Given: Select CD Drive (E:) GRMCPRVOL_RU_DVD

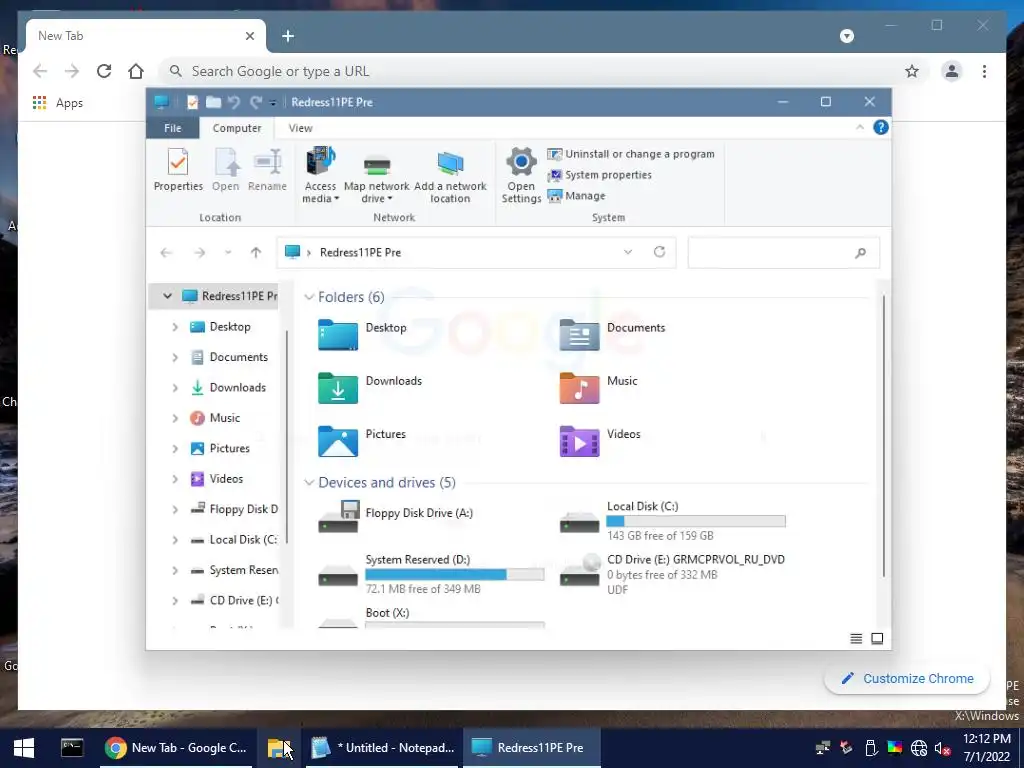Looking at the screenshot, I should pyautogui.click(x=673, y=574).
